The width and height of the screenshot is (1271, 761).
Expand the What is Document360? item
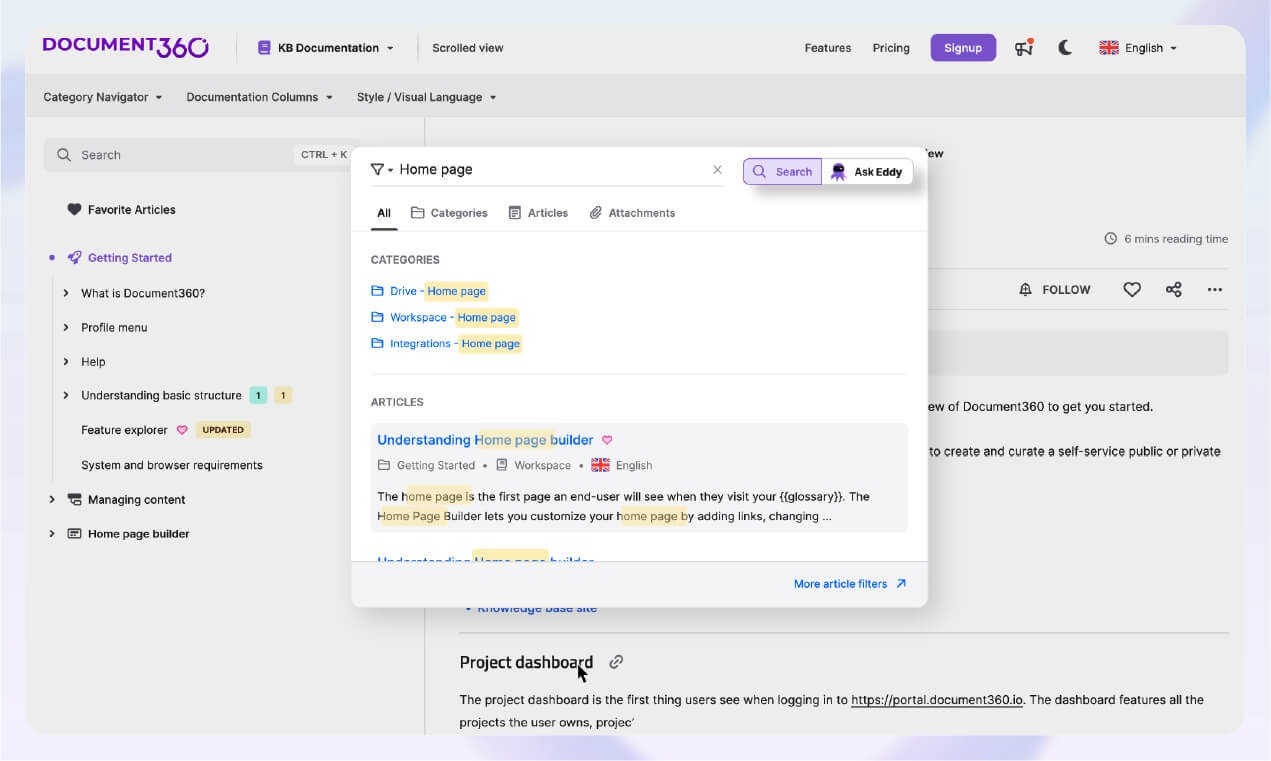click(x=66, y=293)
